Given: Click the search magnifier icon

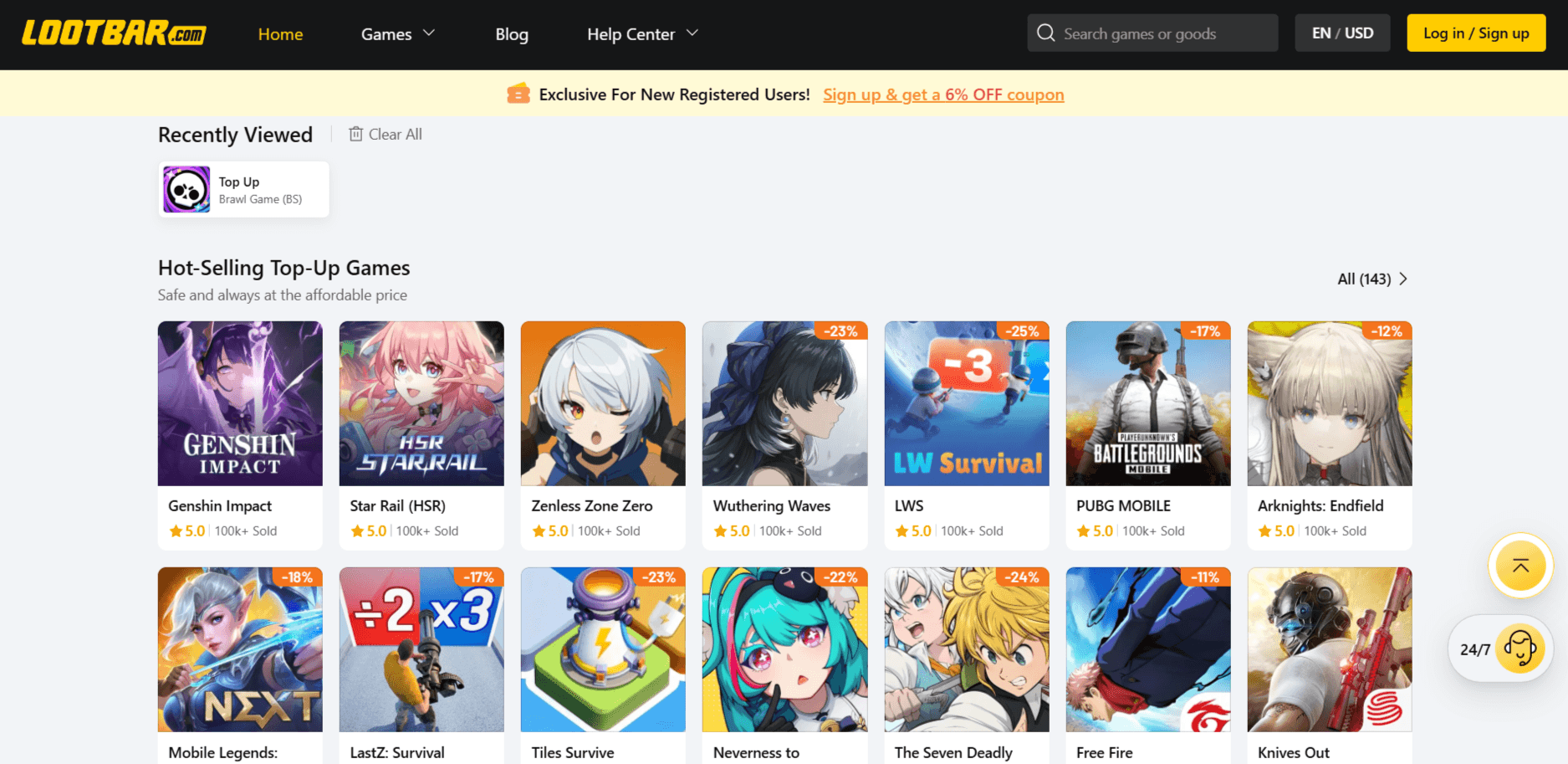Looking at the screenshot, I should tap(1045, 33).
